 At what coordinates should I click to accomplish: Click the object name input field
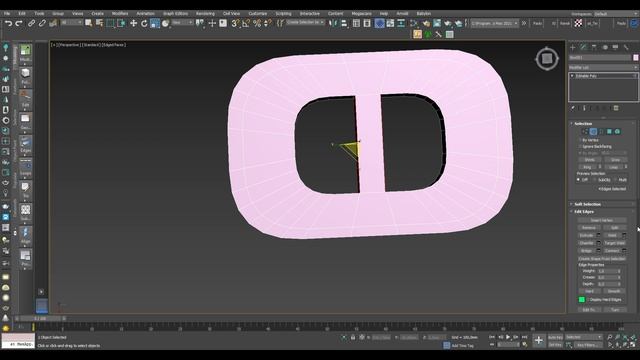coord(600,58)
